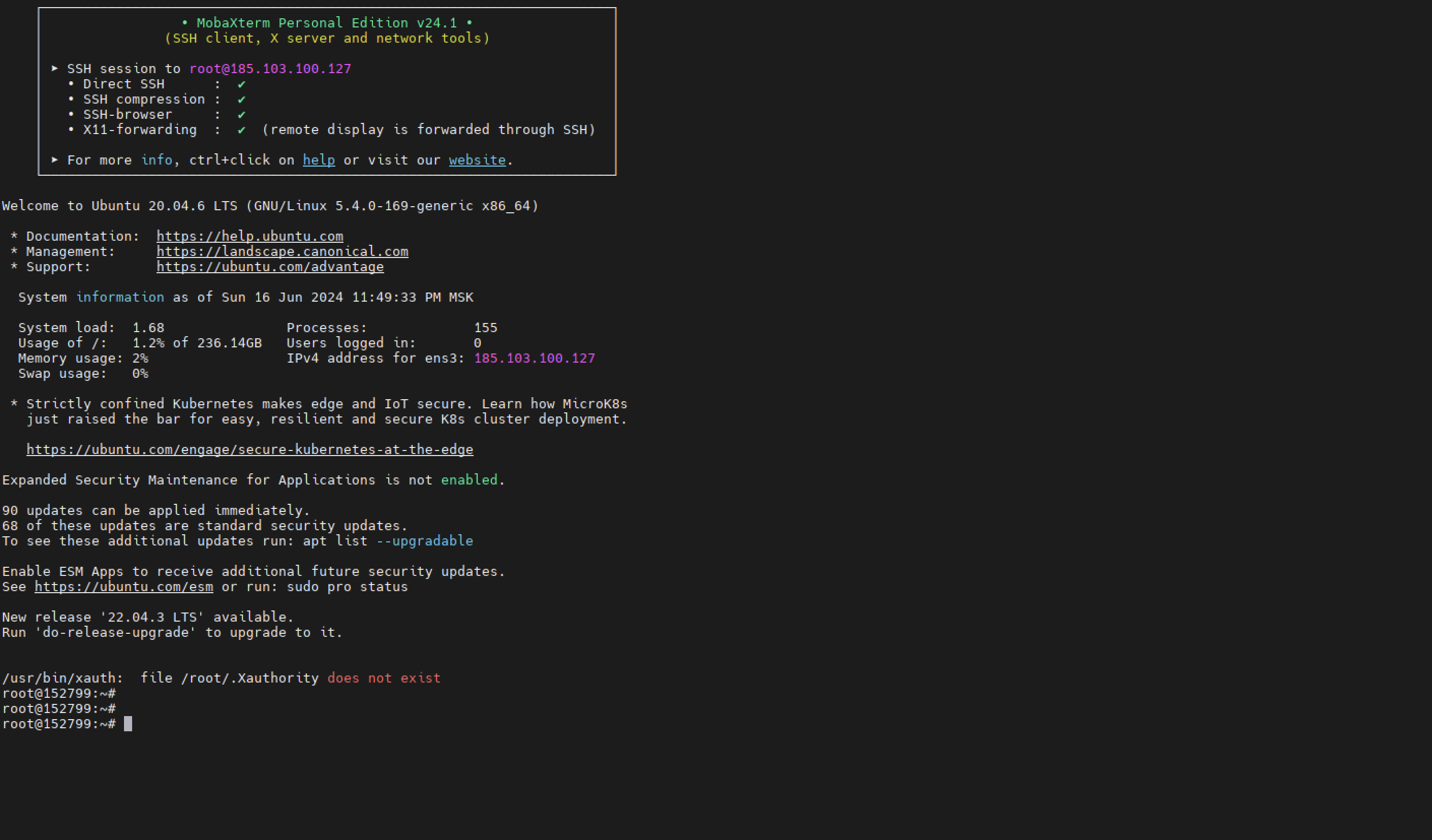Click the blue word 'info' in banner
This screenshot has width=1432, height=840.
point(157,160)
